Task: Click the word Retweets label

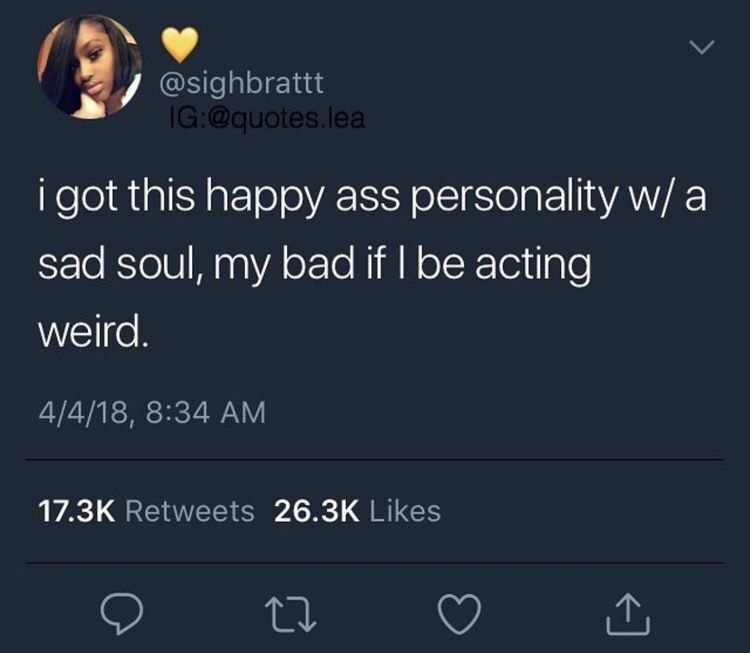Action: pos(189,511)
